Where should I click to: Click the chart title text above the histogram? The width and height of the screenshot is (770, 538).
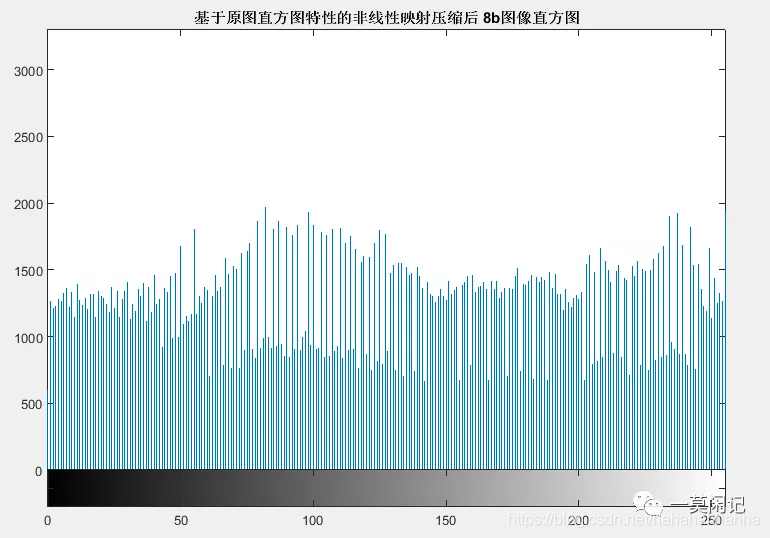click(x=387, y=18)
